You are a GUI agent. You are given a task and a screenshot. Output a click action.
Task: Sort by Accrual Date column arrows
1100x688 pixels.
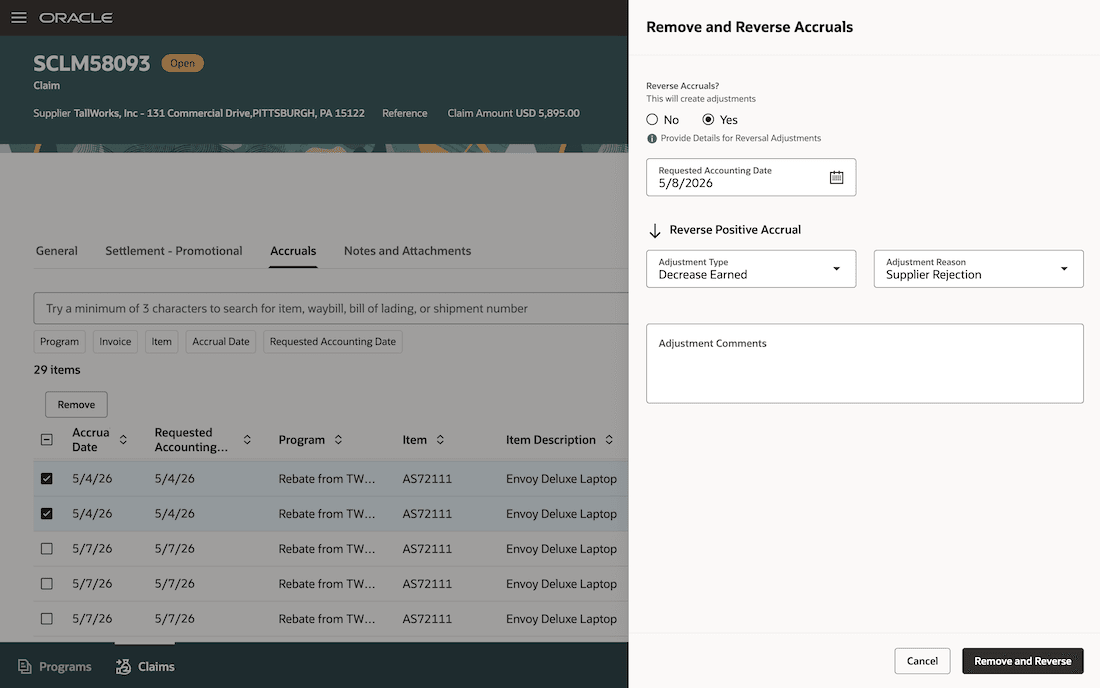(x=123, y=440)
